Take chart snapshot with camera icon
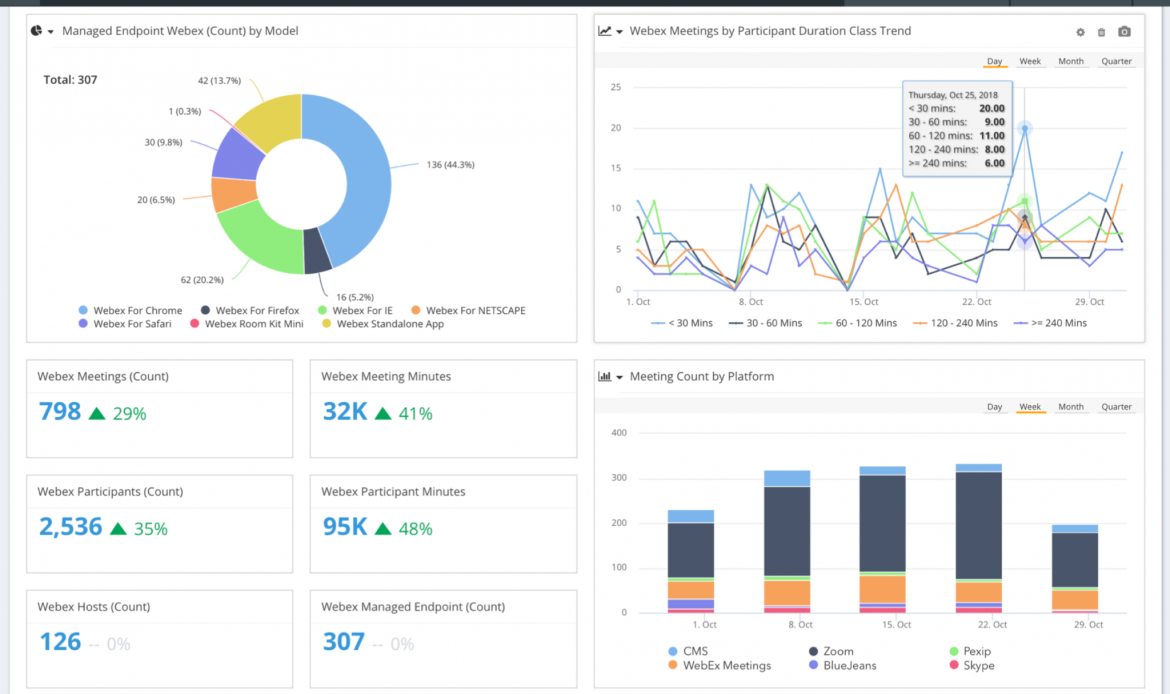The height and width of the screenshot is (694, 1170). [1125, 32]
